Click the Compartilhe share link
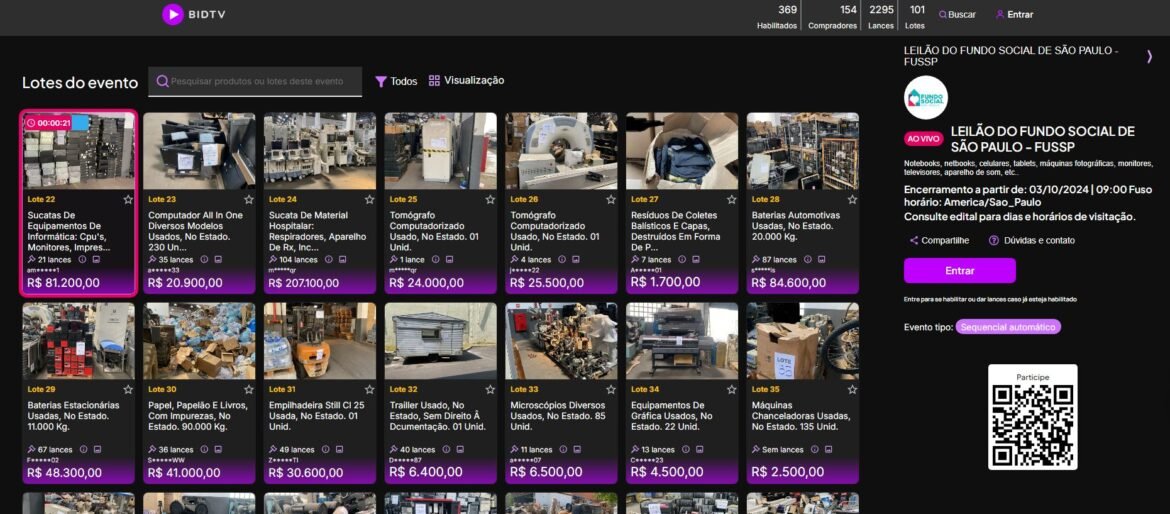The image size is (1170, 514). coord(939,241)
